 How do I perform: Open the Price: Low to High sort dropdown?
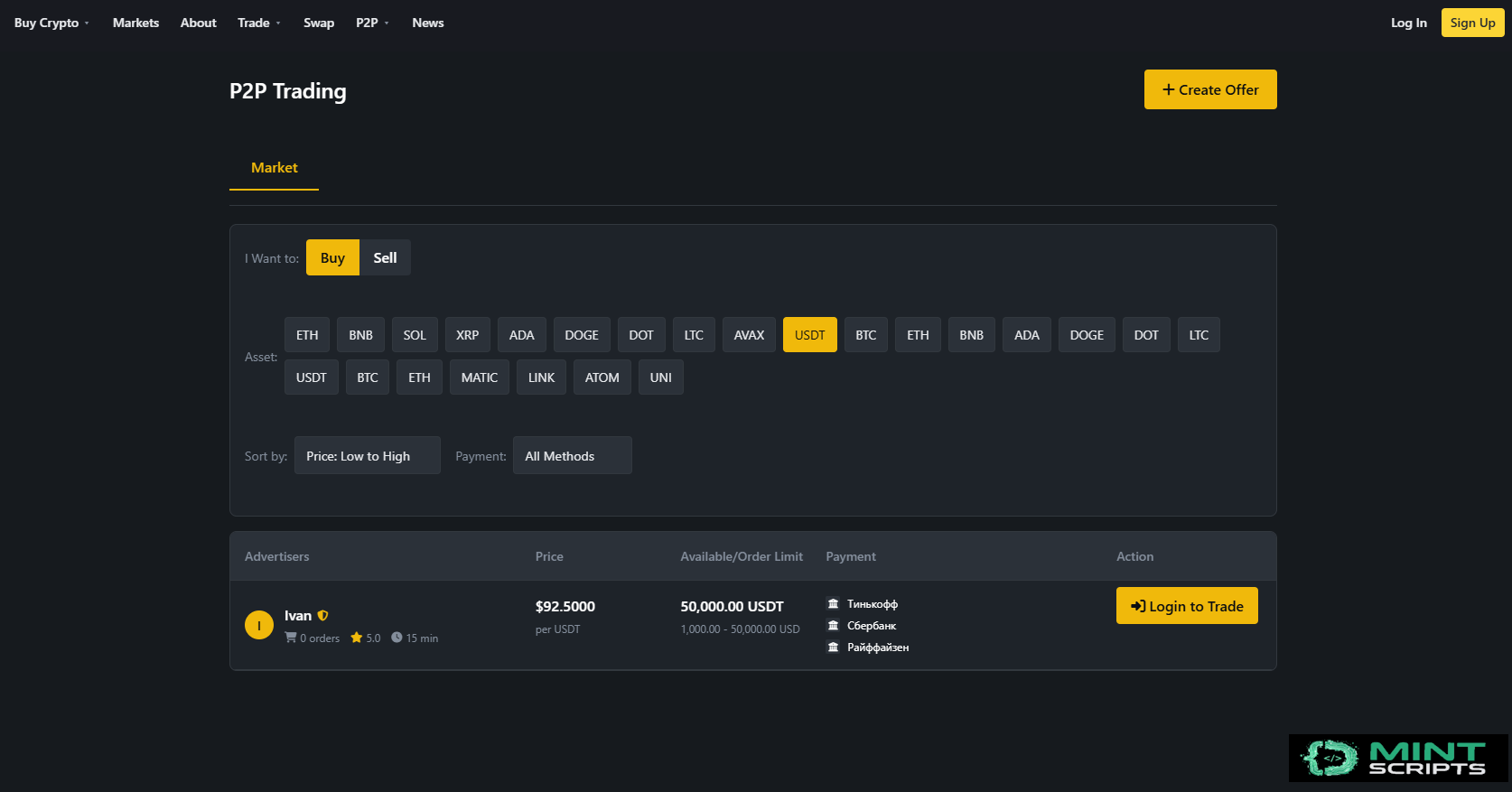(368, 456)
